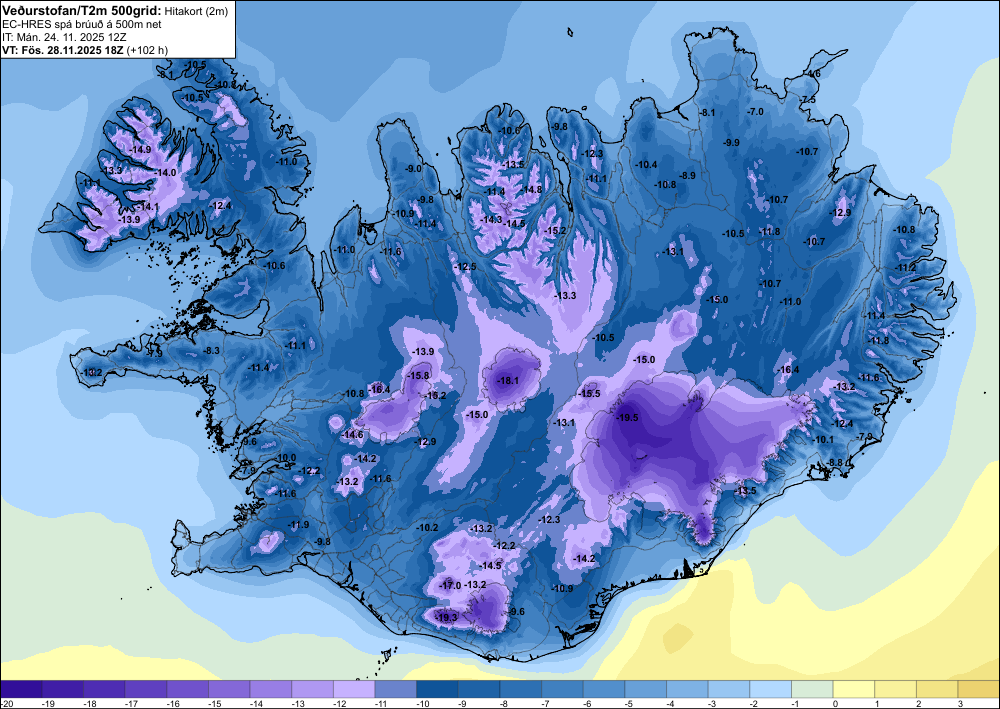The image size is (1000, 709).
Task: Click the '2' legend scale label
Action: [x=919, y=703]
